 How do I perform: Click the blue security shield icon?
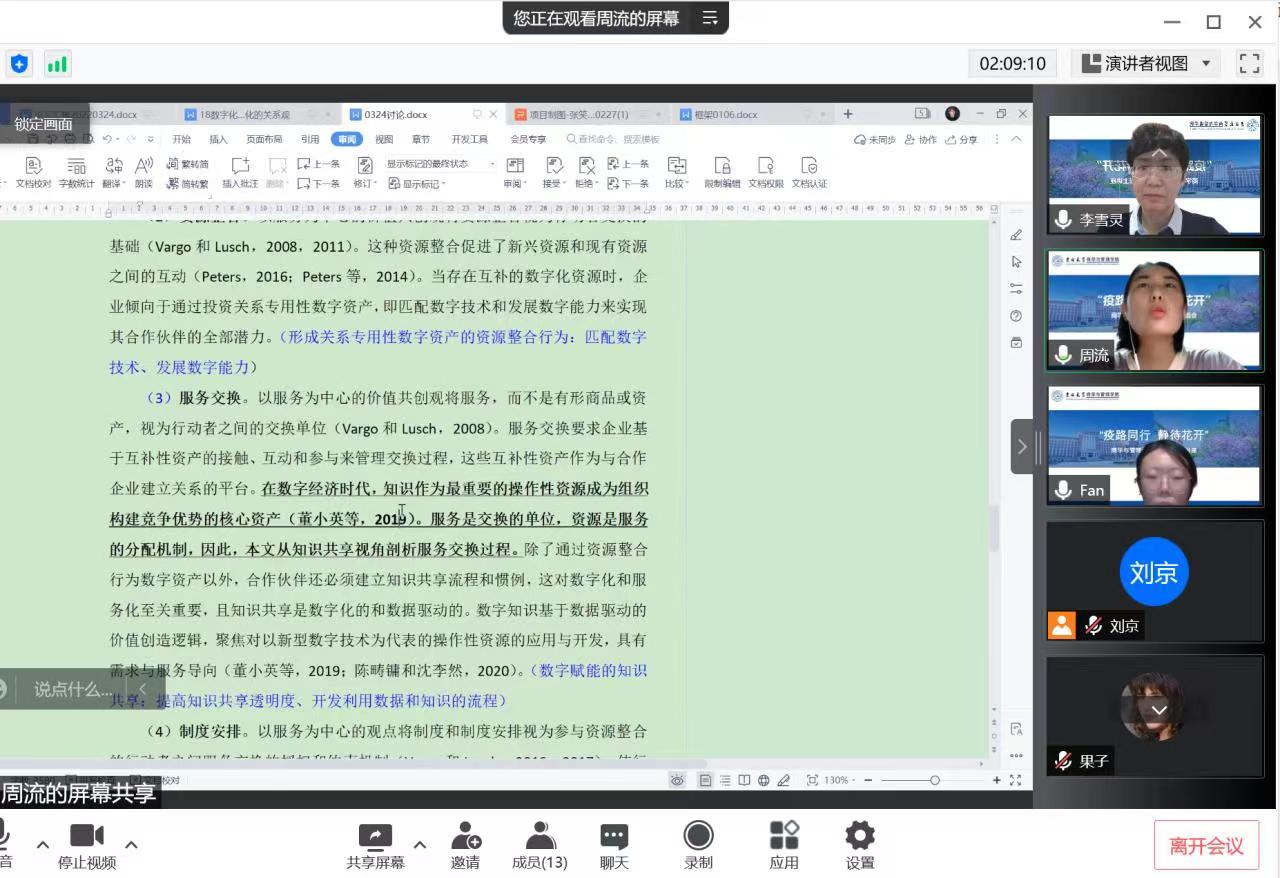click(20, 65)
